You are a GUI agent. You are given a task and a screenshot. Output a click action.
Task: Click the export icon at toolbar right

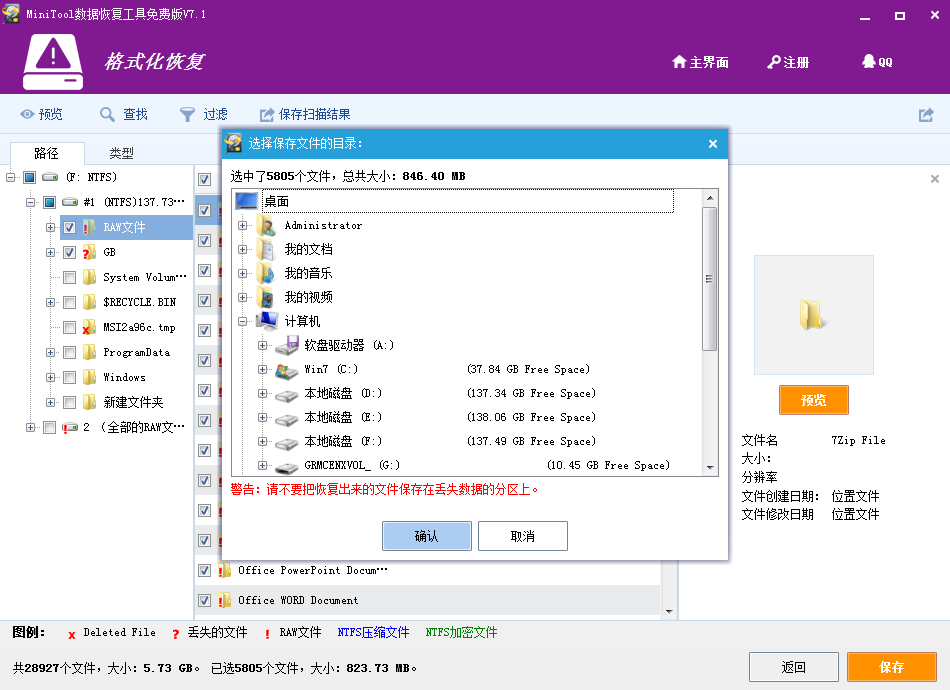[926, 114]
